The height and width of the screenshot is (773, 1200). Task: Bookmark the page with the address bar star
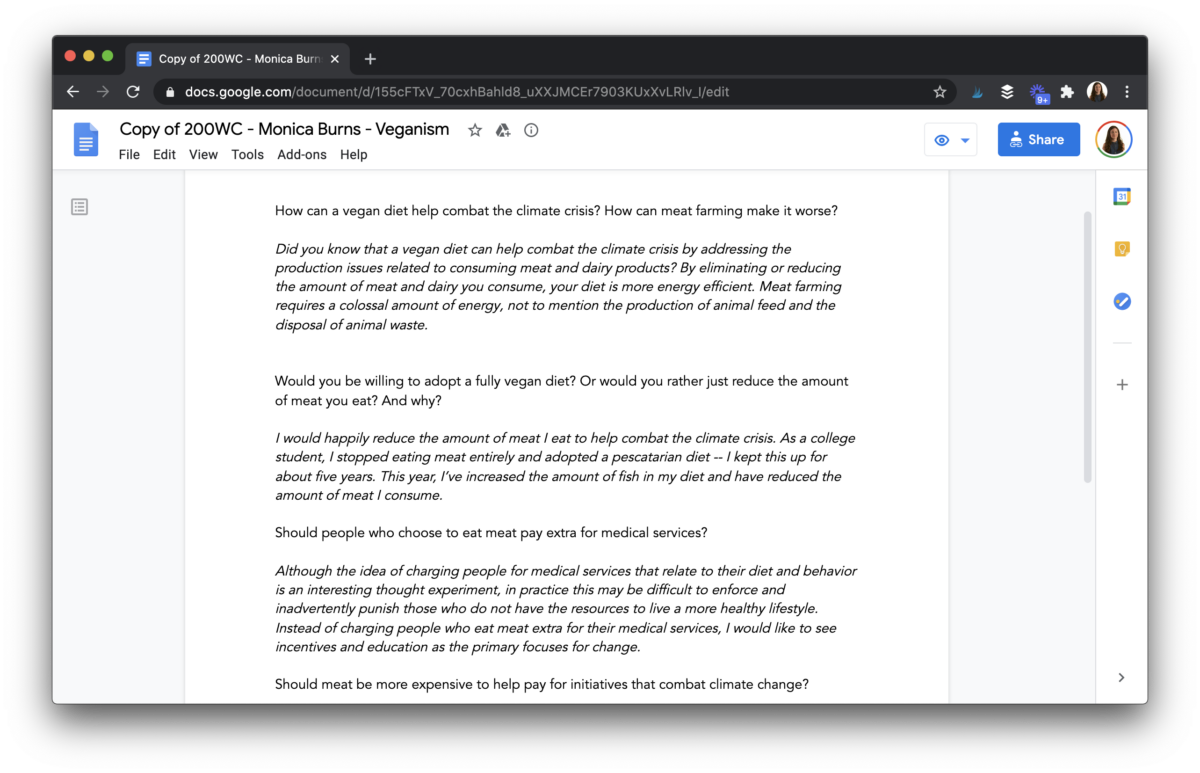(x=939, y=91)
